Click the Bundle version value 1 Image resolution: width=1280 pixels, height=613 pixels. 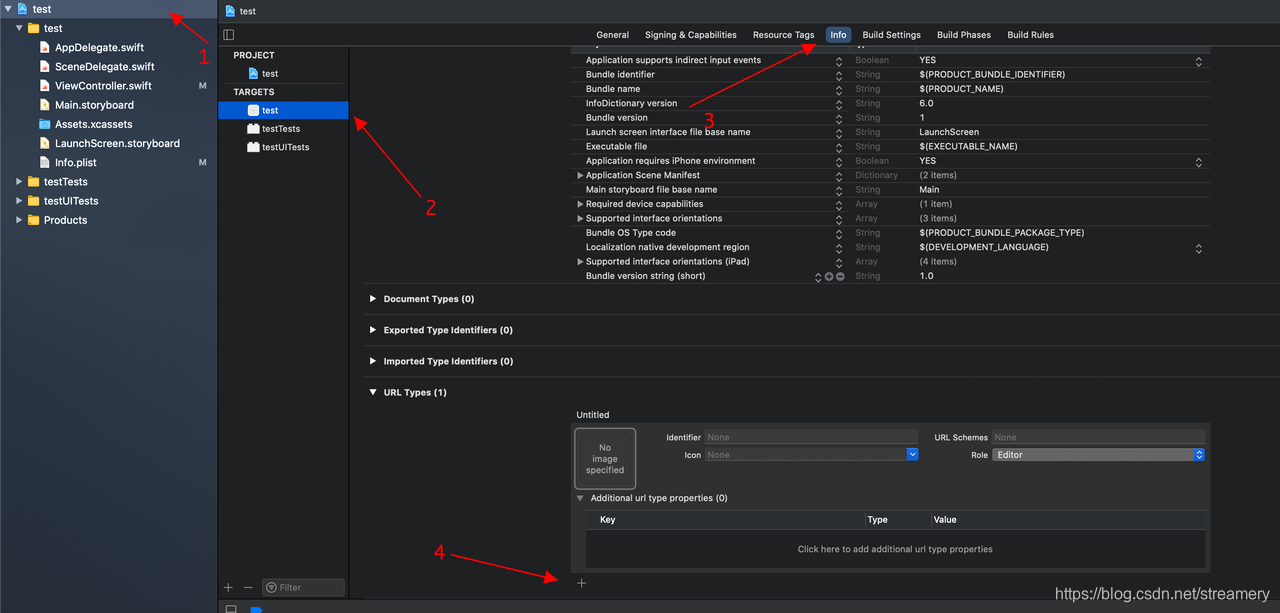click(922, 118)
